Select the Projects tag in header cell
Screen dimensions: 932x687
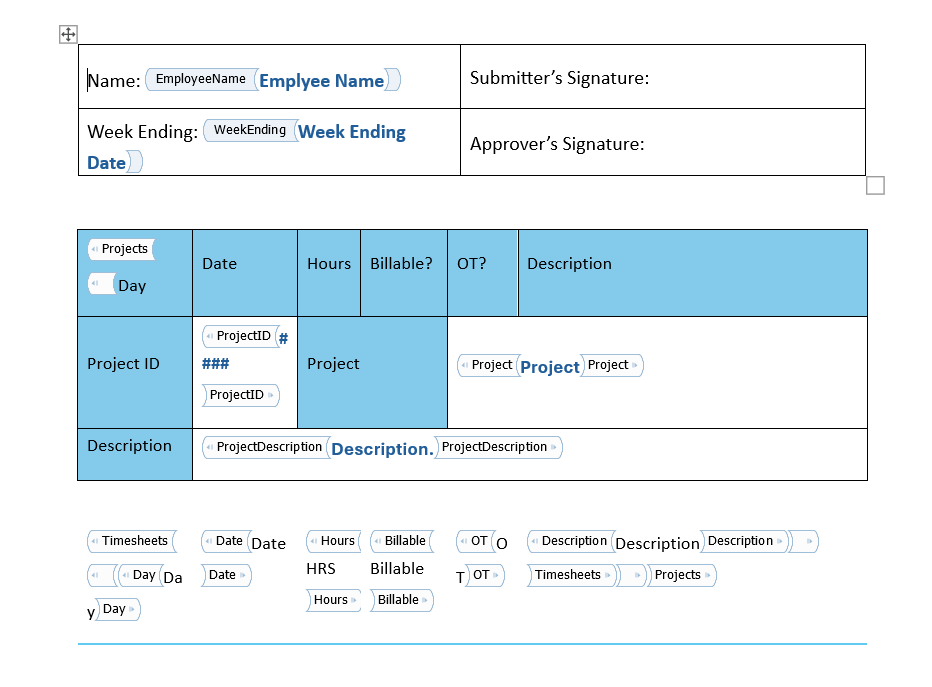coord(121,249)
